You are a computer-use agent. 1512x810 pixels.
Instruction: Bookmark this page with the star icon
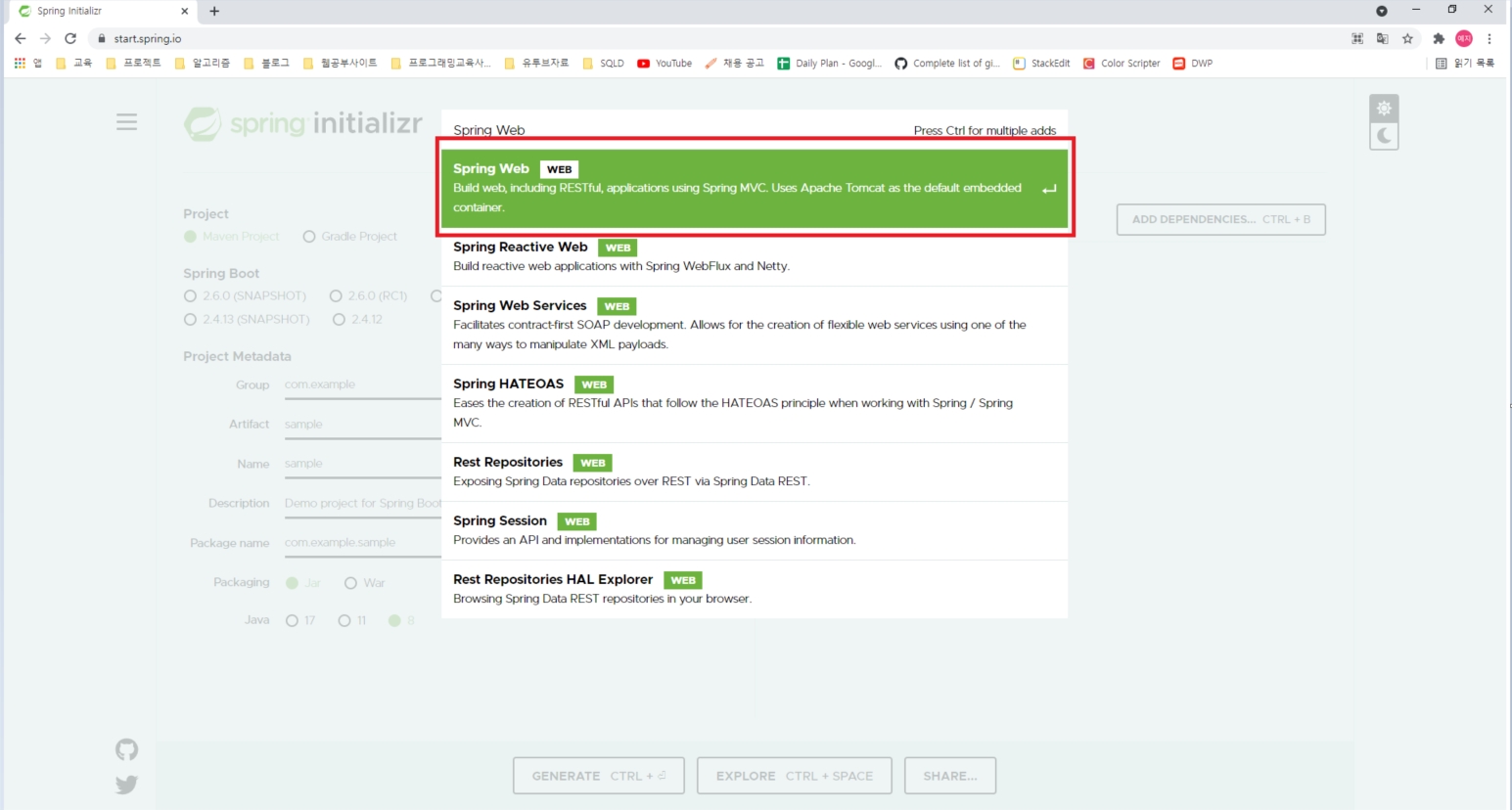pos(1407,38)
